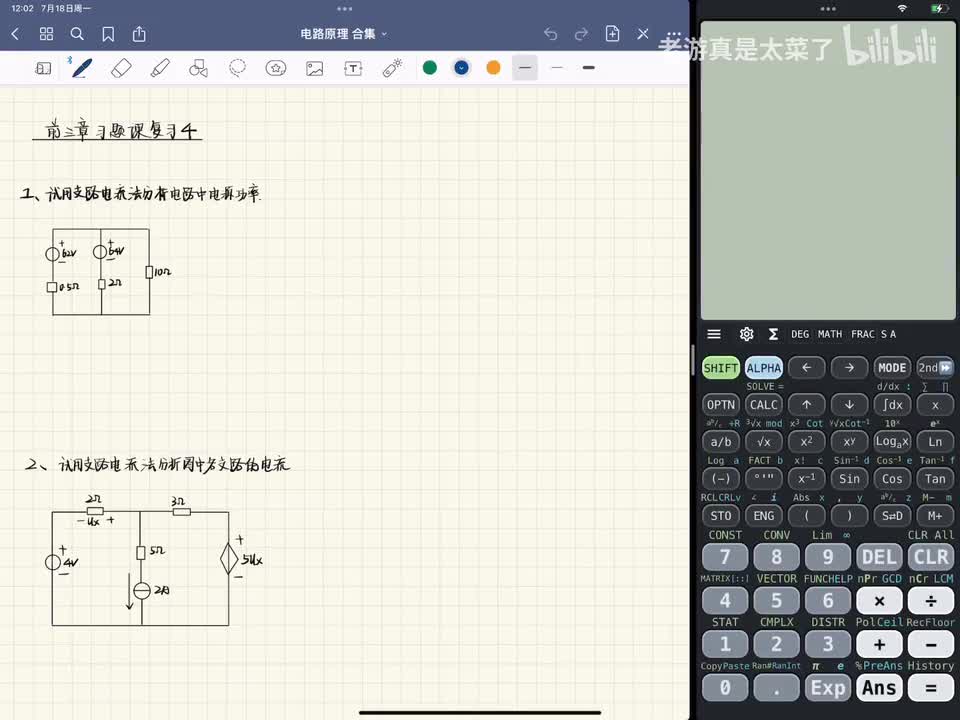The height and width of the screenshot is (720, 960).
Task: Toggle the read-only/zoom window tool
Action: pyautogui.click(x=43, y=68)
